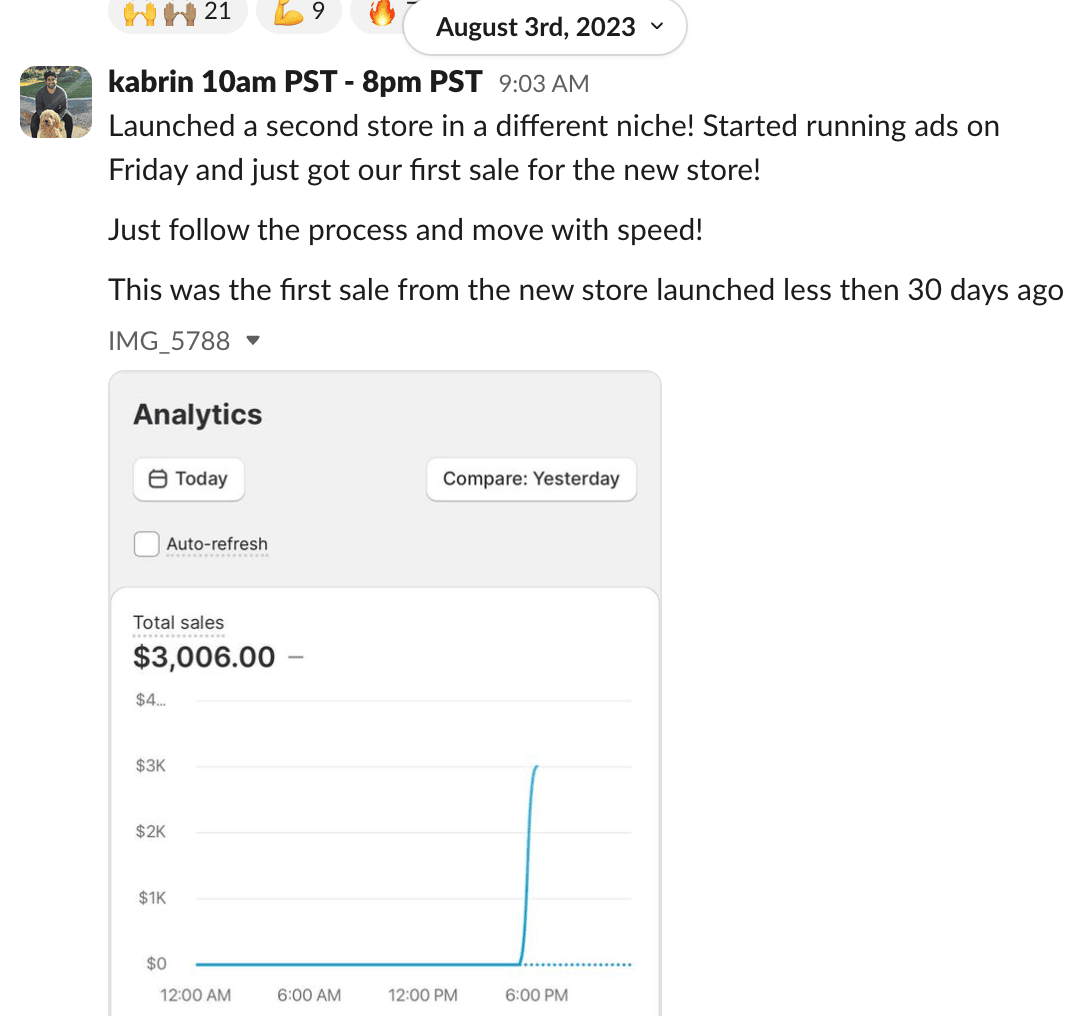Viewport: 1086px width, 1016px height.
Task: Enable the Auto-refresh checkbox
Action: (x=147, y=544)
